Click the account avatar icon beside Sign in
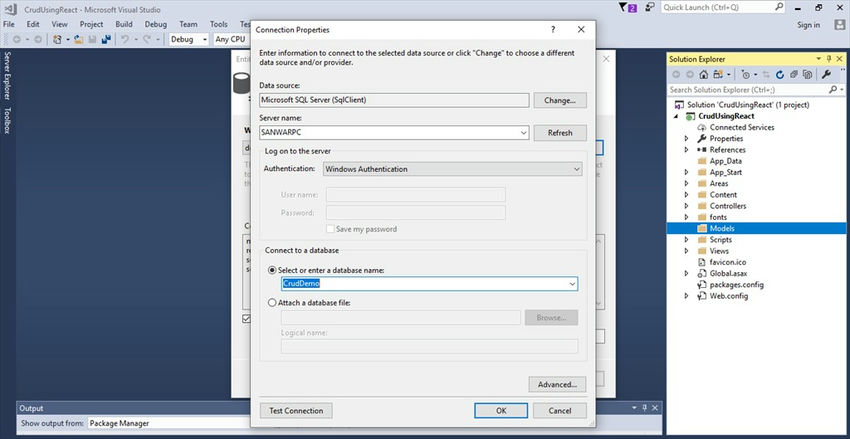The height and width of the screenshot is (439, 850). (840, 24)
